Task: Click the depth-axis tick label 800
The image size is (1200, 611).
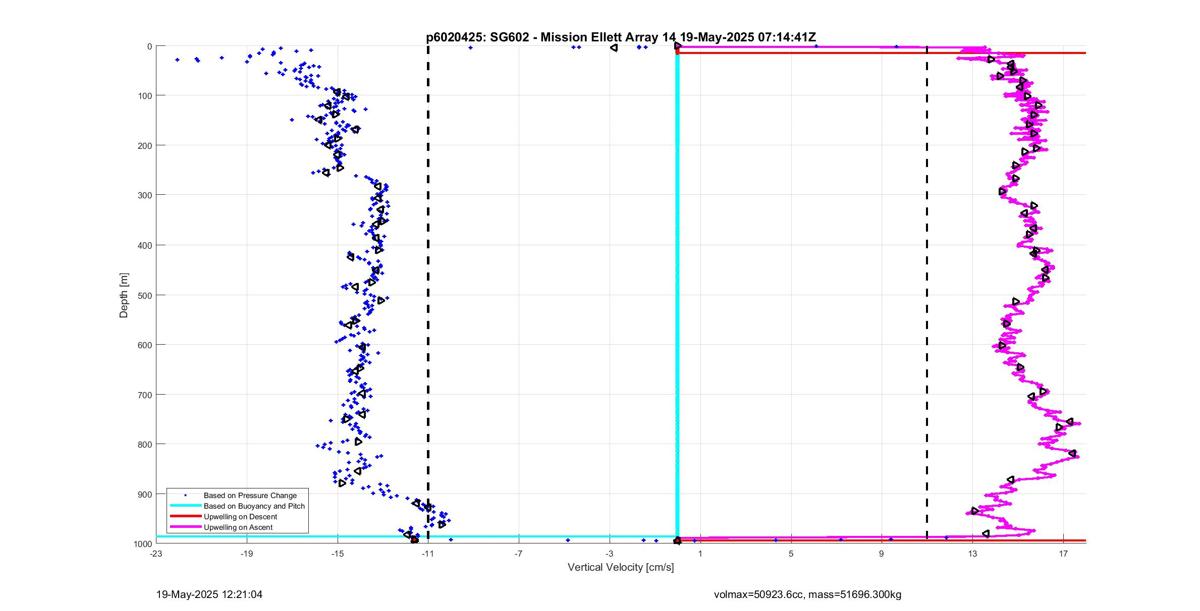Action: pyautogui.click(x=144, y=444)
